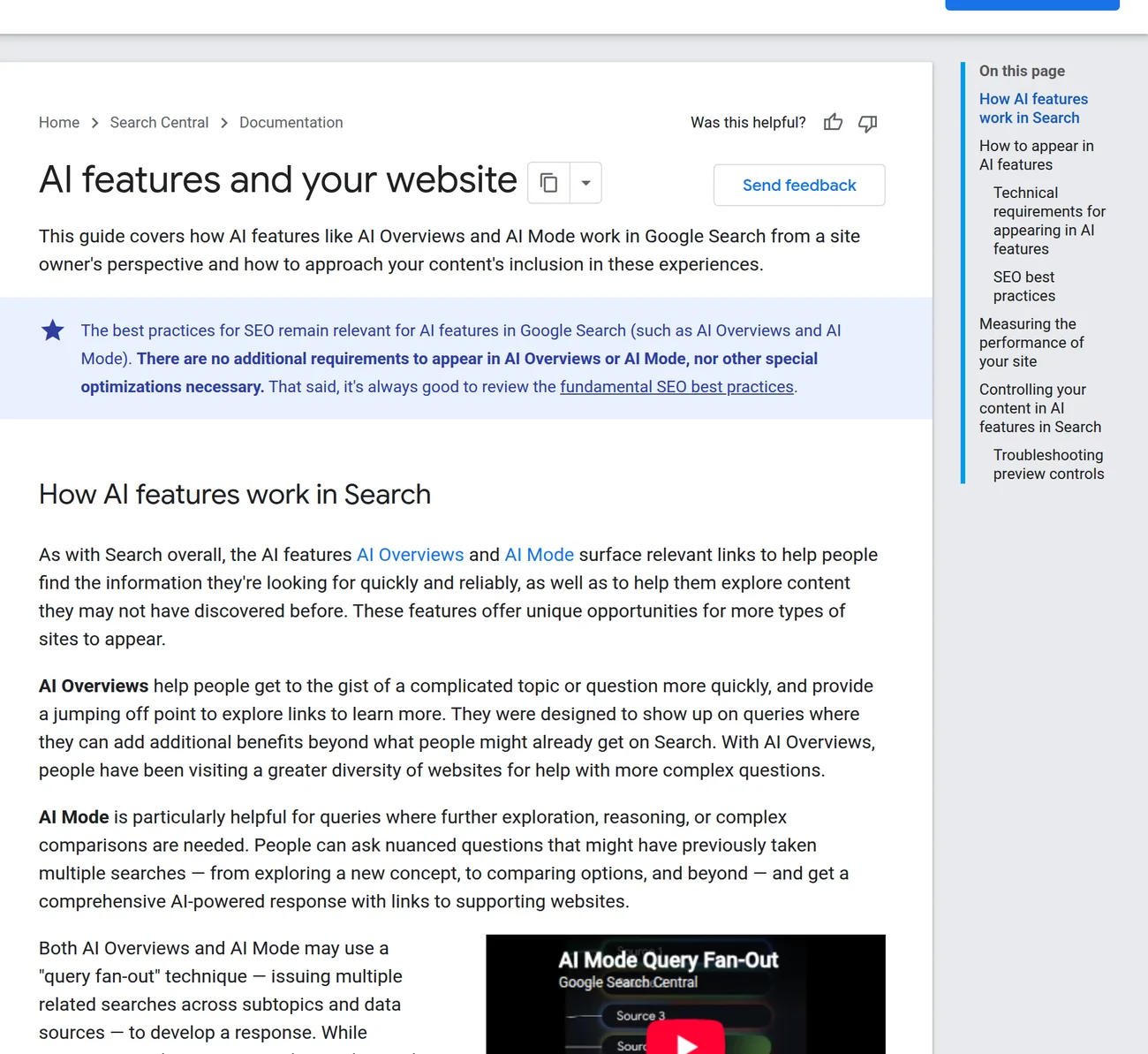Click the thumbs down not helpful icon
Image resolution: width=1148 pixels, height=1054 pixels.
868,123
